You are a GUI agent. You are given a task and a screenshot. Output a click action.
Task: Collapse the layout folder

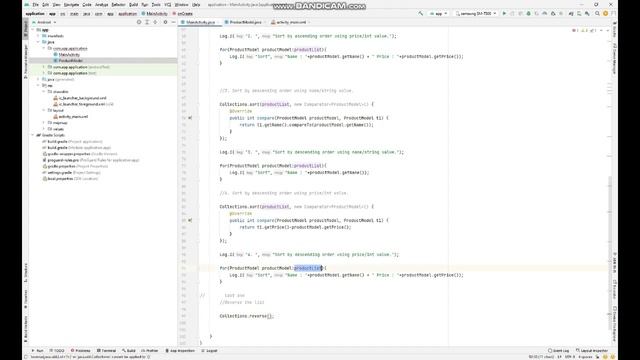[44, 110]
